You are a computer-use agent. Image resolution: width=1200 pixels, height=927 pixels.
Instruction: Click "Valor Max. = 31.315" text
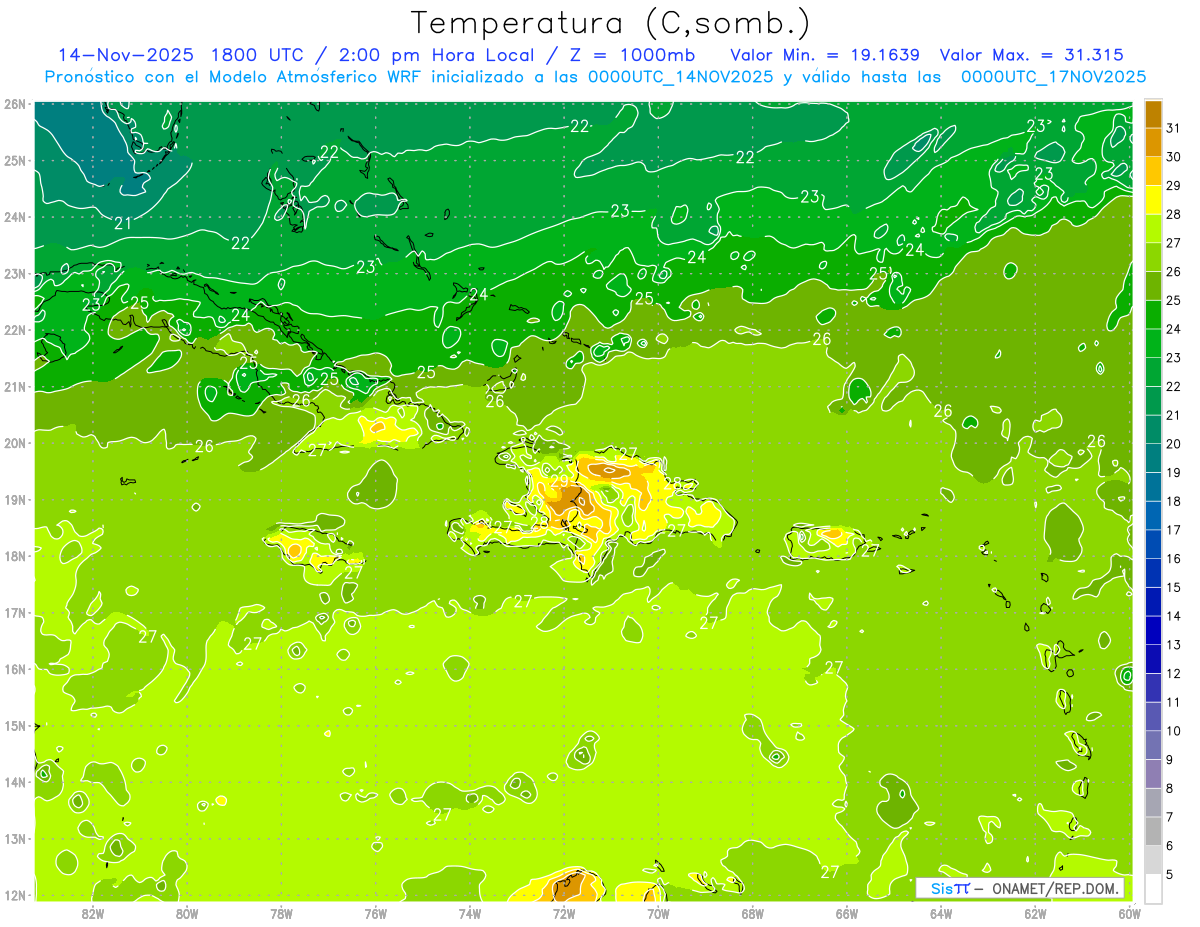click(x=1031, y=55)
